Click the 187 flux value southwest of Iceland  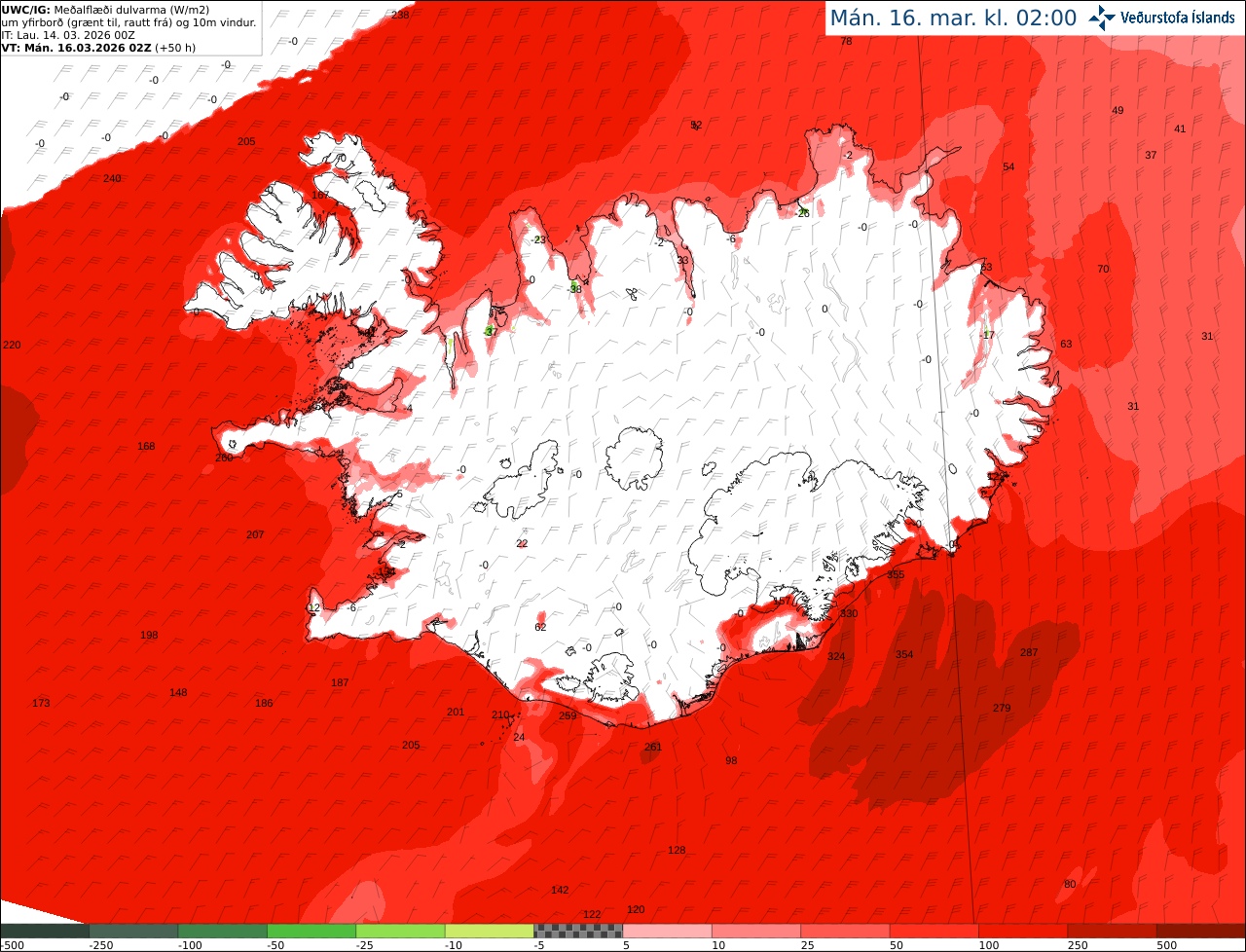coord(340,682)
